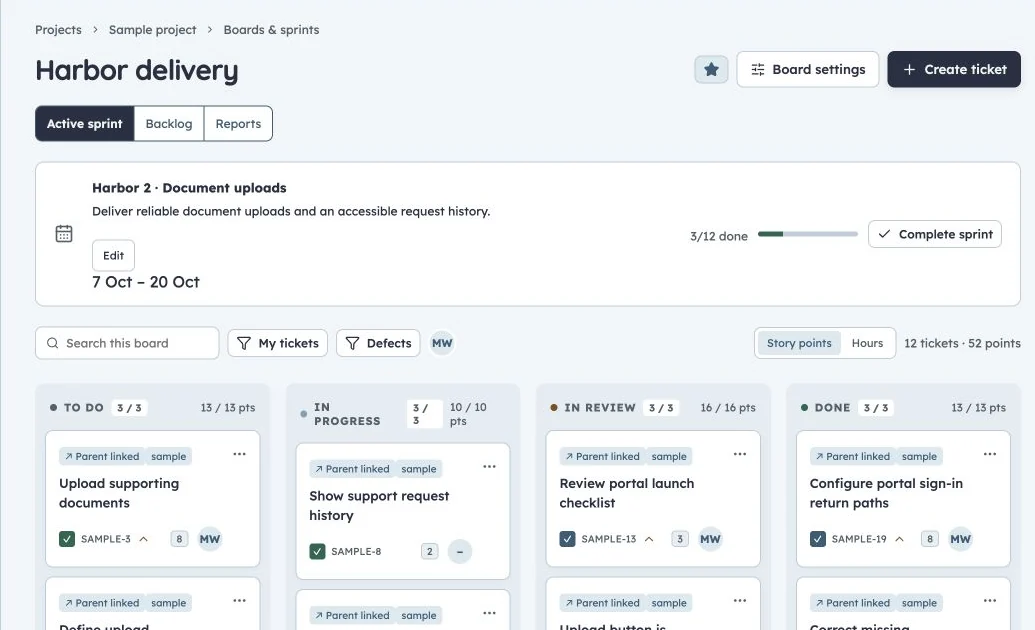The width and height of the screenshot is (1035, 630).
Task: Open more options on Configure portal sign-in card
Action: point(990,454)
